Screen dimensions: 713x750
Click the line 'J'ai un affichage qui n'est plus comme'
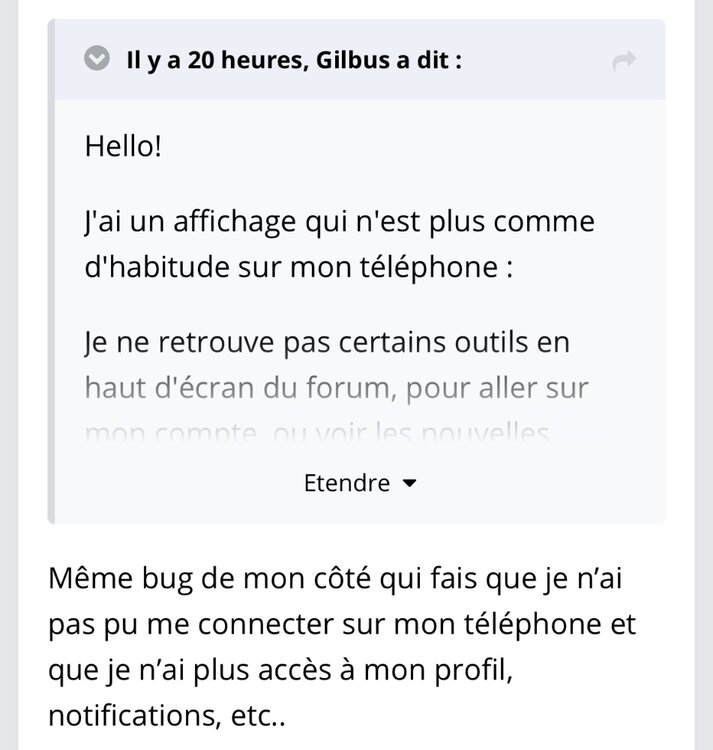(339, 220)
